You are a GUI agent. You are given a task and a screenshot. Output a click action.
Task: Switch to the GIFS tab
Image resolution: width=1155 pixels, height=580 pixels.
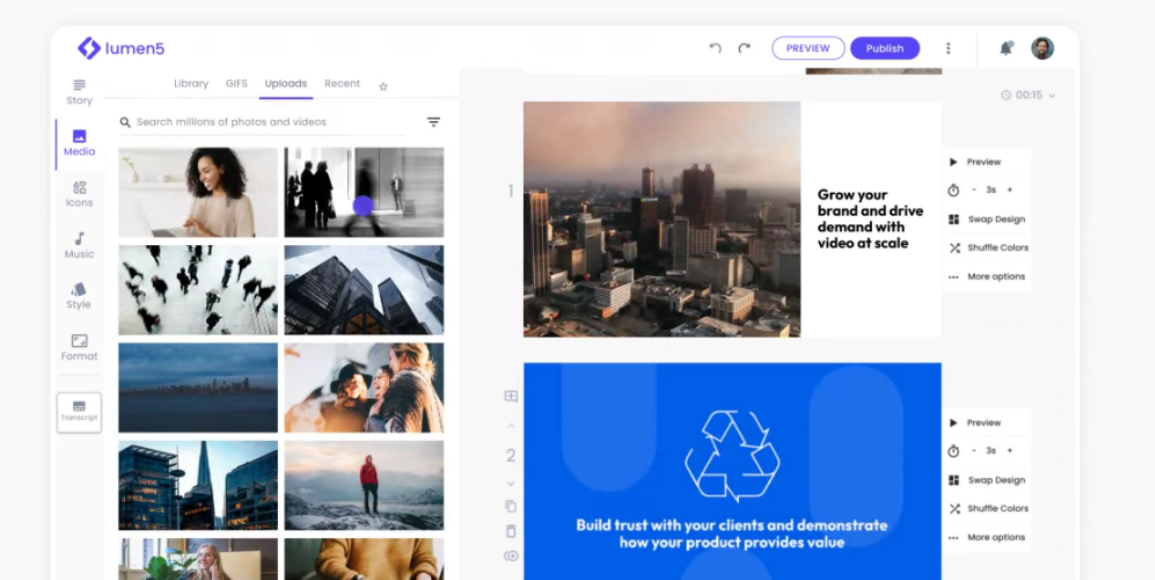click(236, 84)
